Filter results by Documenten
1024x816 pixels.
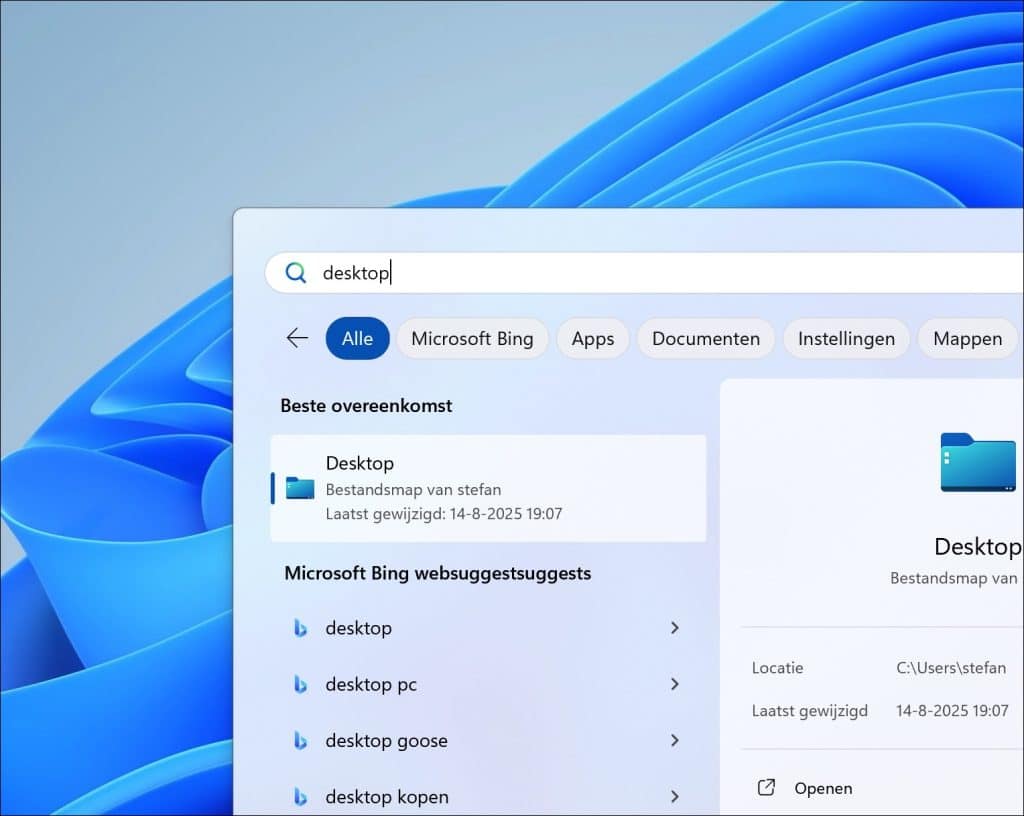click(x=706, y=338)
